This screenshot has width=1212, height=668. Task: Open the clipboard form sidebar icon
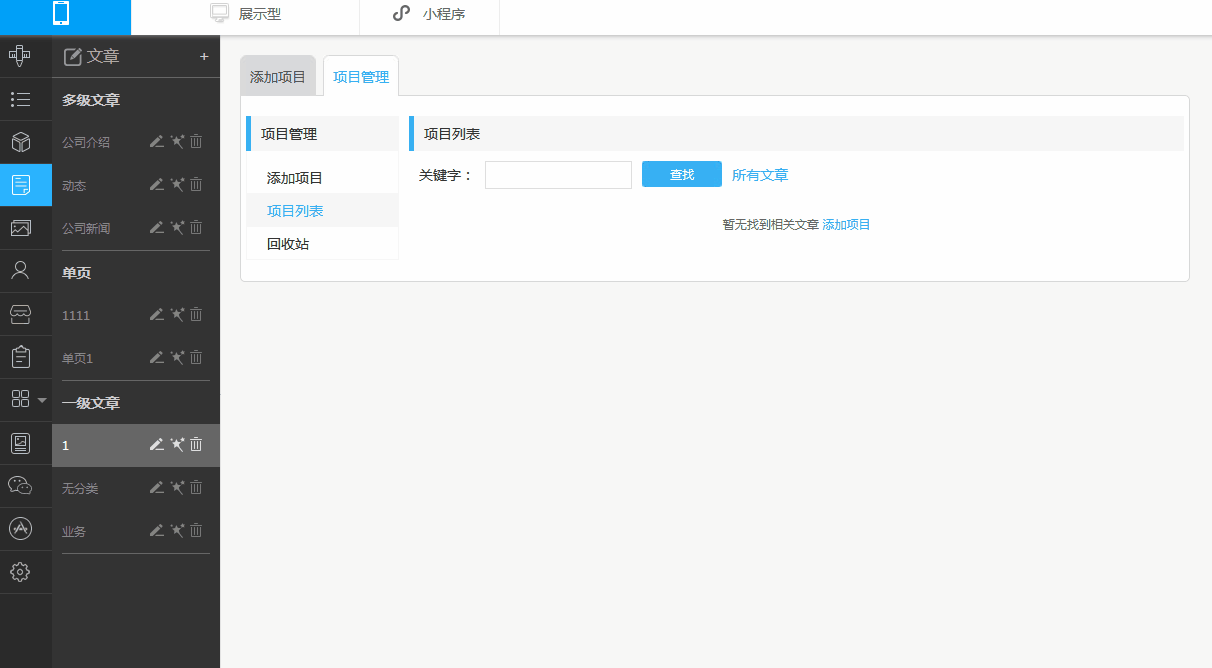click(x=20, y=356)
